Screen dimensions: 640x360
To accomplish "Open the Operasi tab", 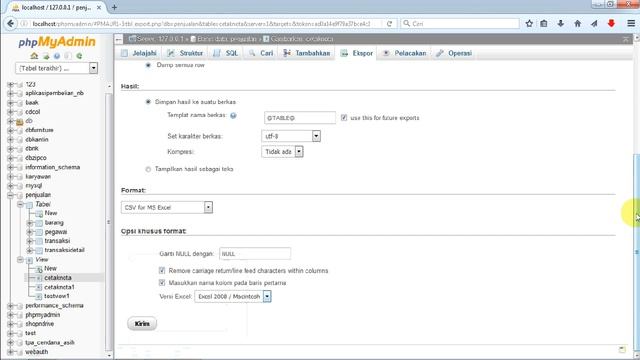I will [x=453, y=53].
